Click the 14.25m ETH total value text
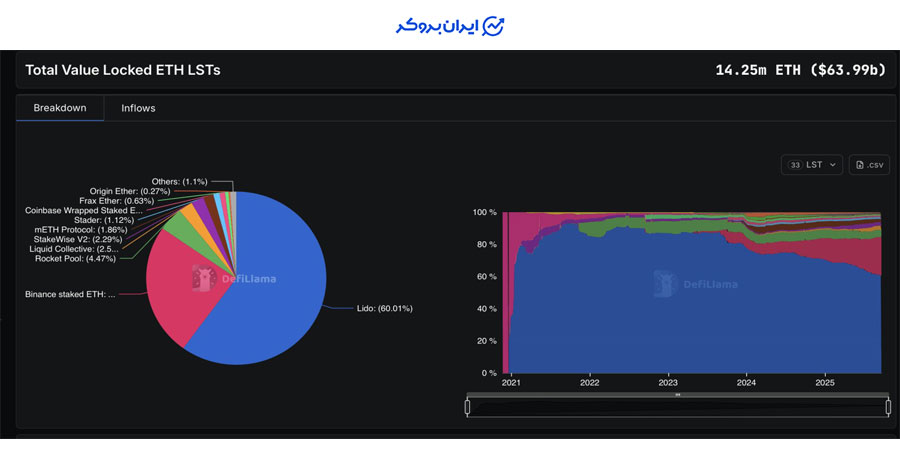Image resolution: width=900 pixels, height=471 pixels. [801, 70]
